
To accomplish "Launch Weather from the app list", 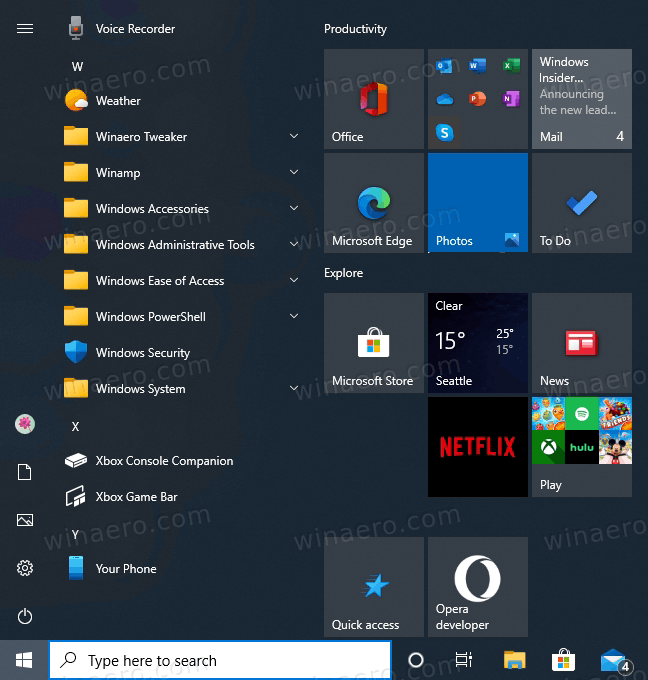I will pyautogui.click(x=182, y=101).
